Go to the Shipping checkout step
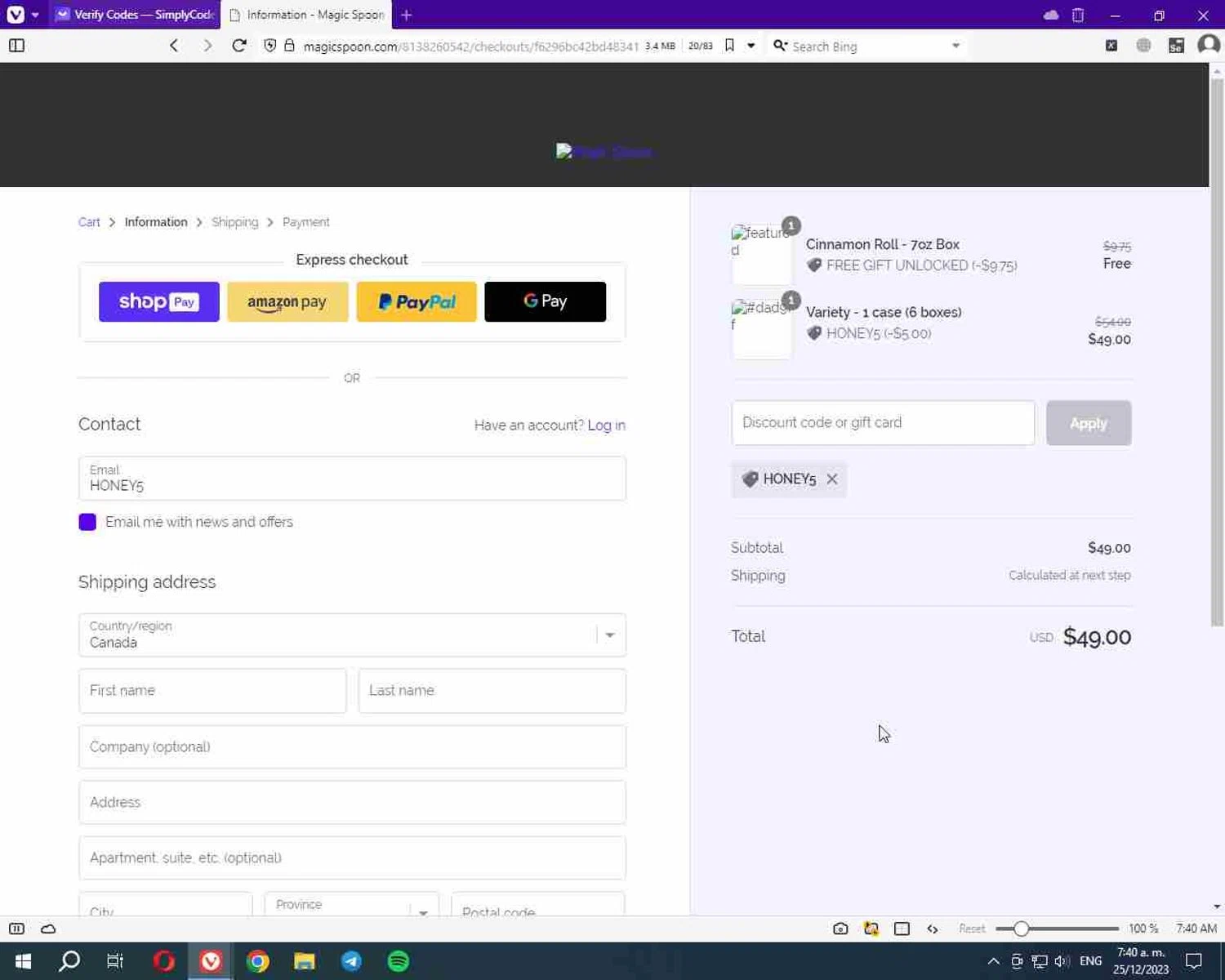 (x=234, y=222)
